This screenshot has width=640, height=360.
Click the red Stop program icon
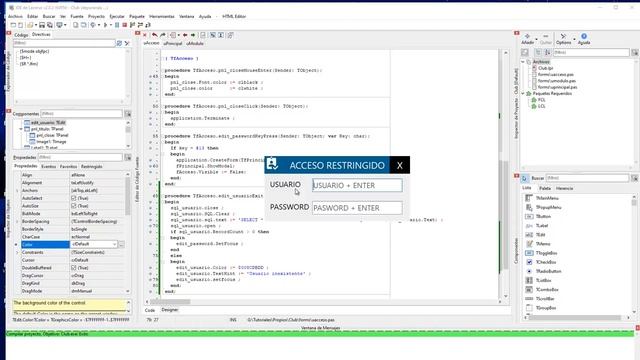(x=125, y=25)
